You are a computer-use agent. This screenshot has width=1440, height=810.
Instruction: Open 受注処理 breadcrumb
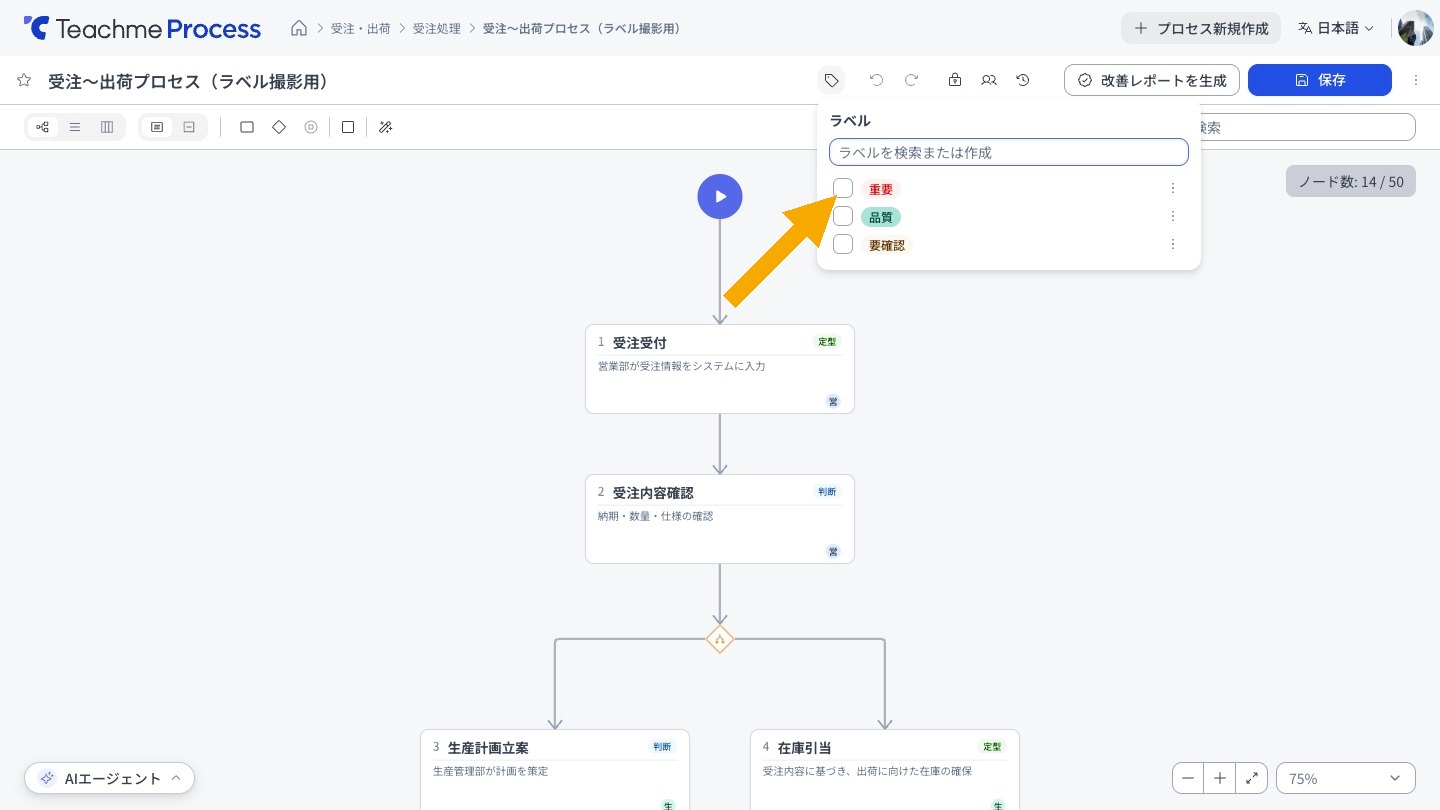click(x=437, y=28)
